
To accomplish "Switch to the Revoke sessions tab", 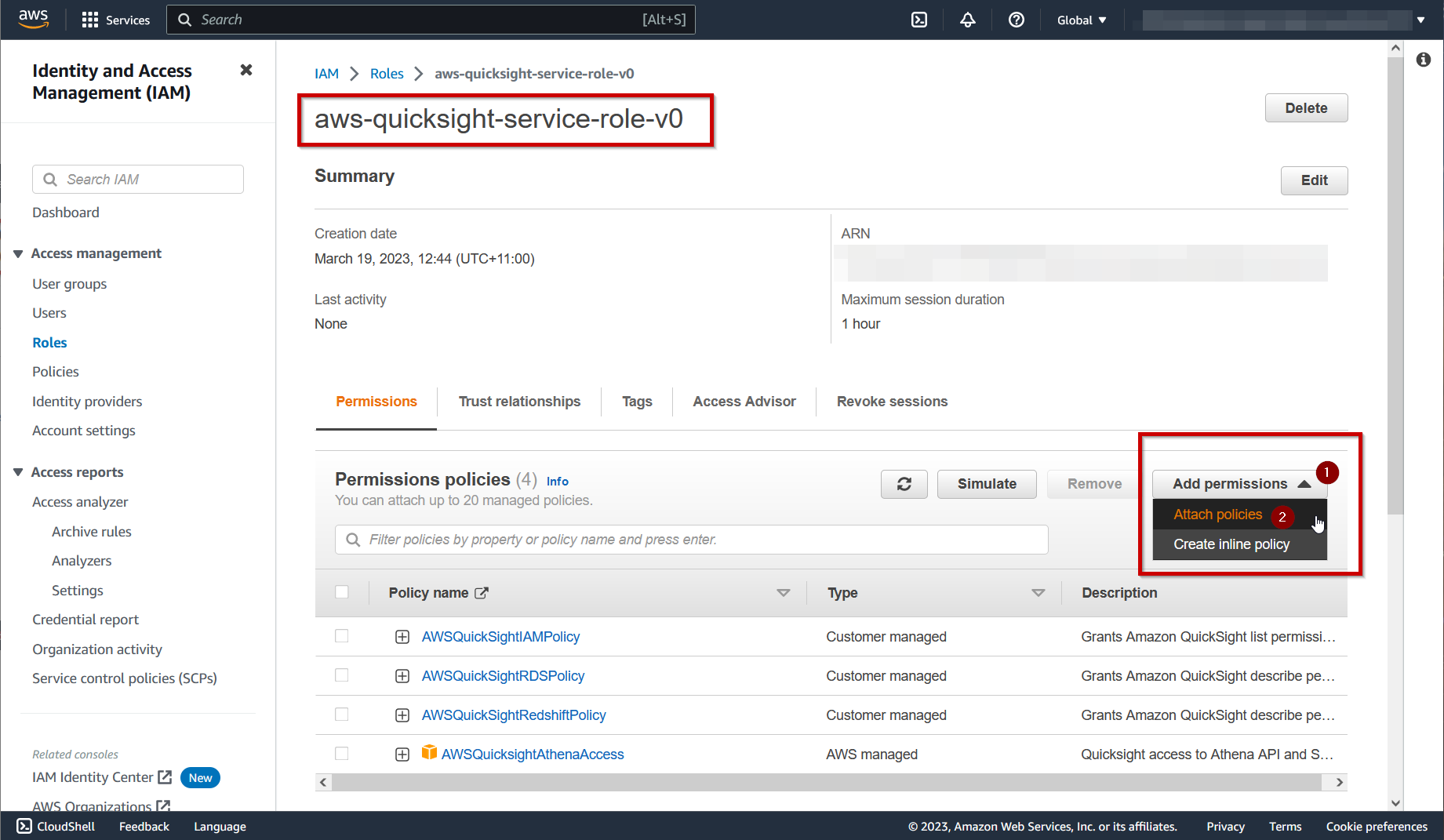I will click(892, 402).
